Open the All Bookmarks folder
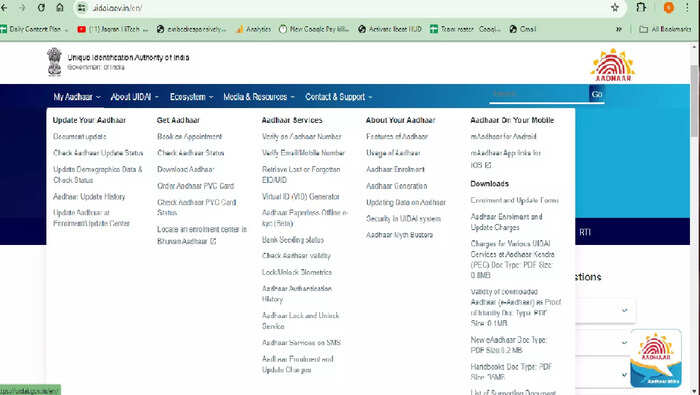This screenshot has width=700, height=395. pyautogui.click(x=665, y=29)
